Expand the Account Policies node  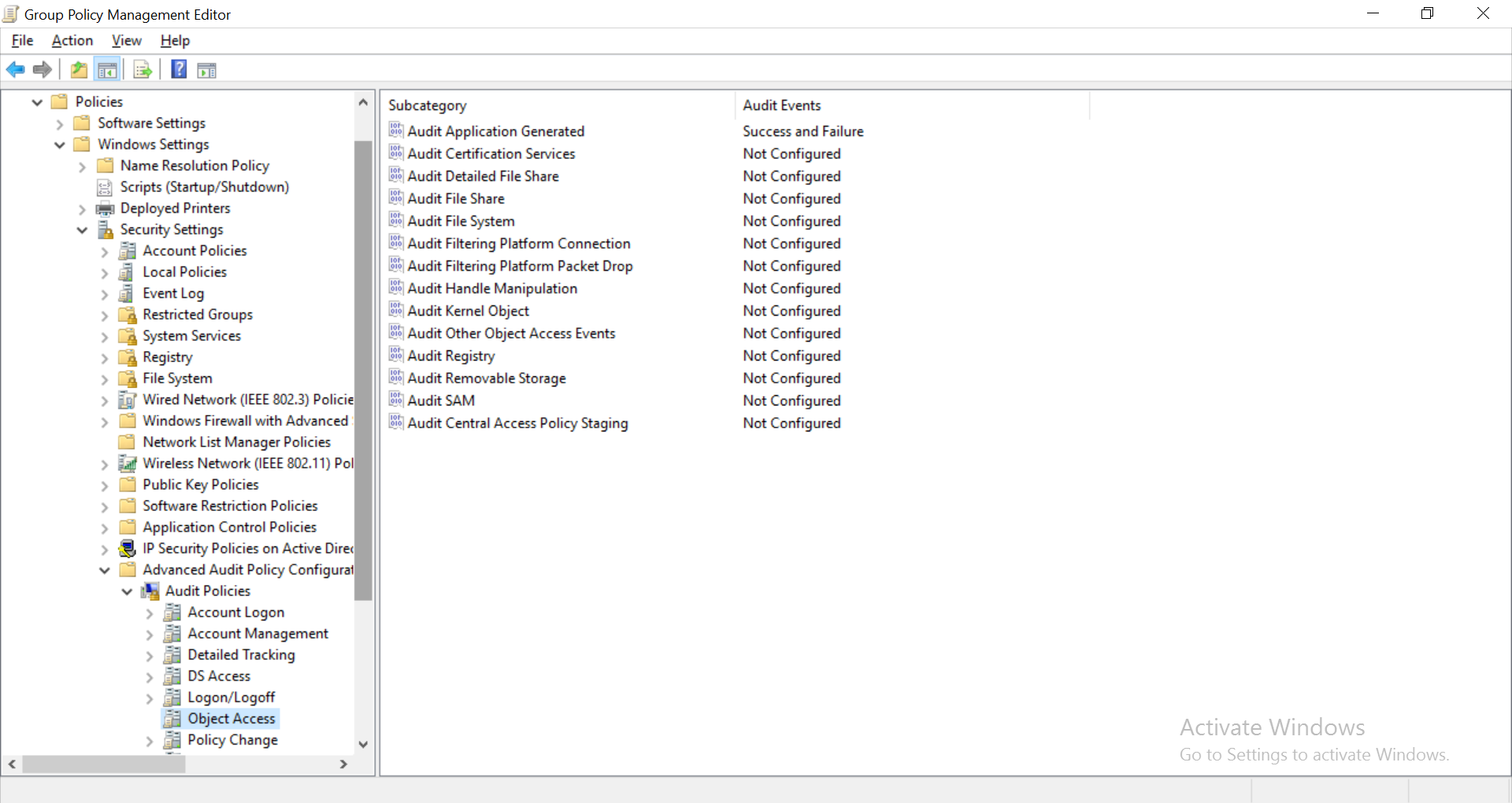tap(104, 251)
